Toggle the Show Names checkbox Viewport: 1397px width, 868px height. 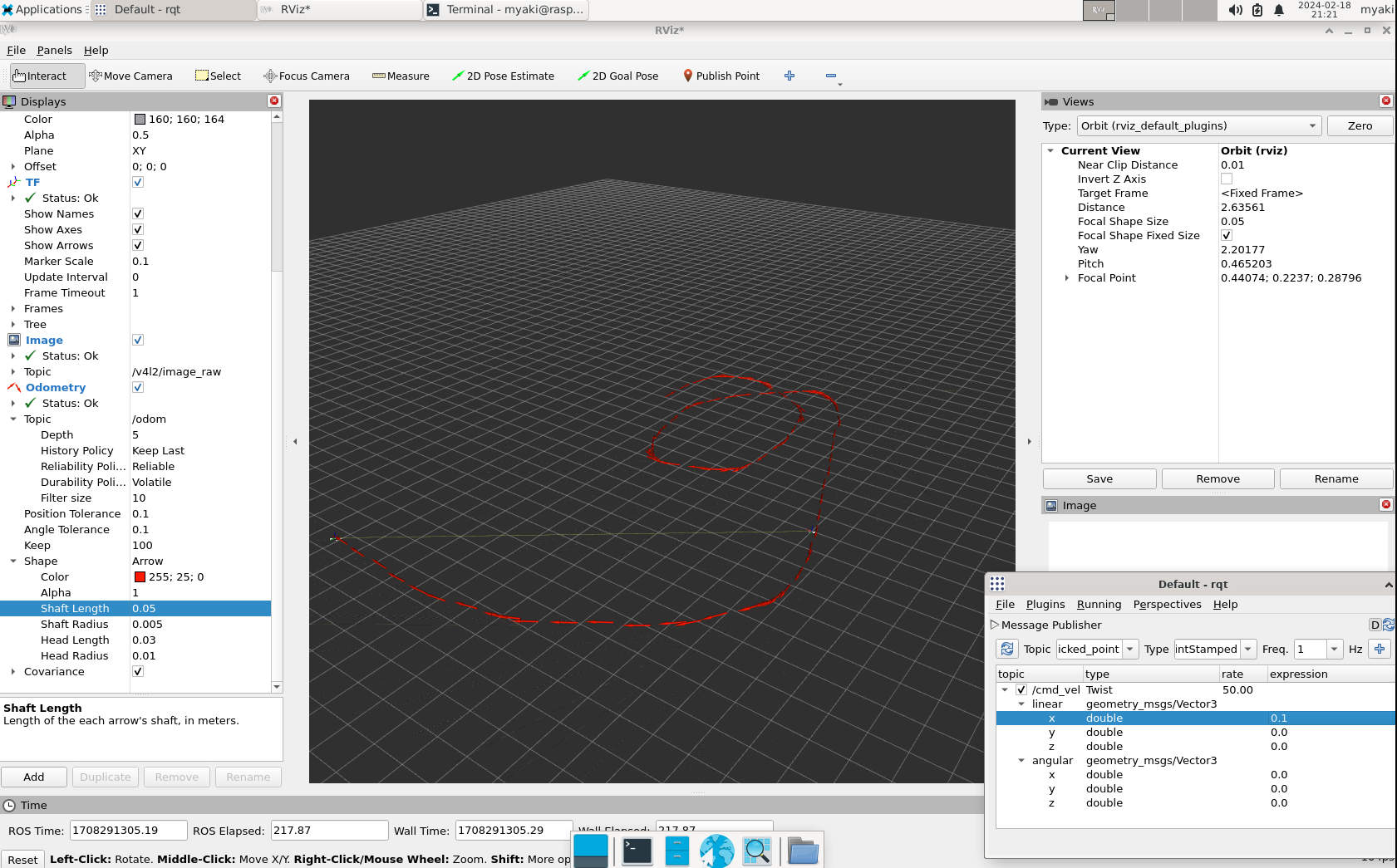point(138,213)
